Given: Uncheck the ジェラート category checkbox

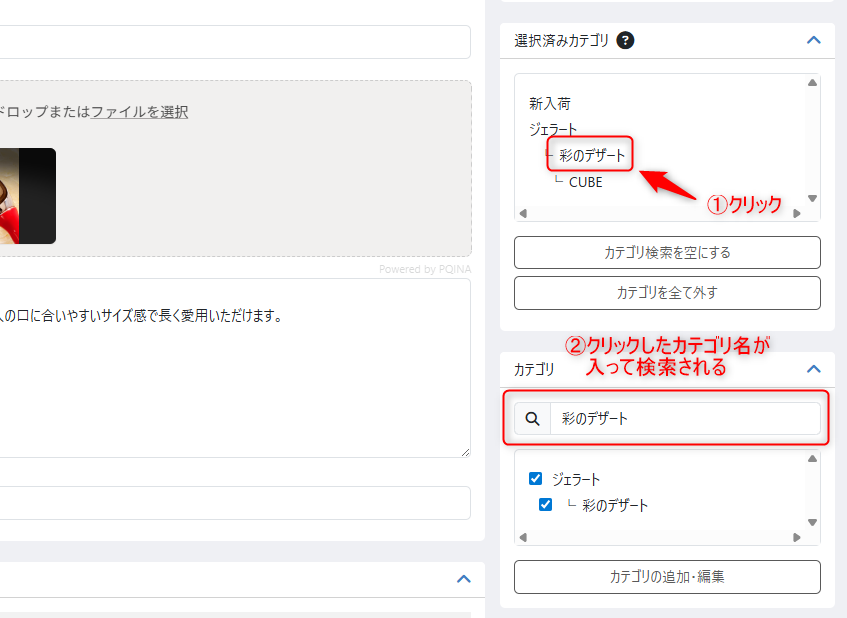Looking at the screenshot, I should (x=535, y=479).
